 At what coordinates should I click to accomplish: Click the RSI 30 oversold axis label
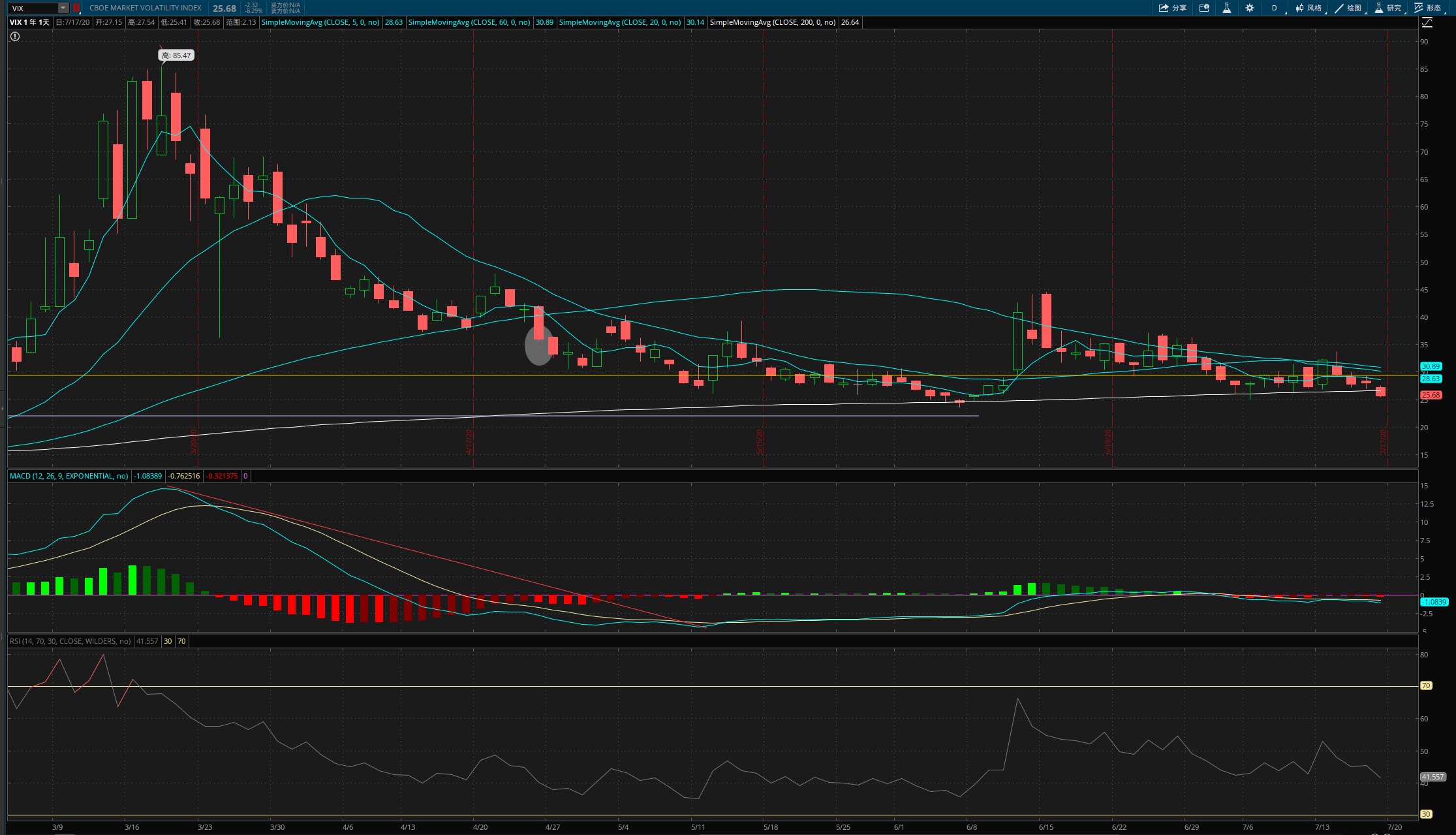coord(1427,814)
